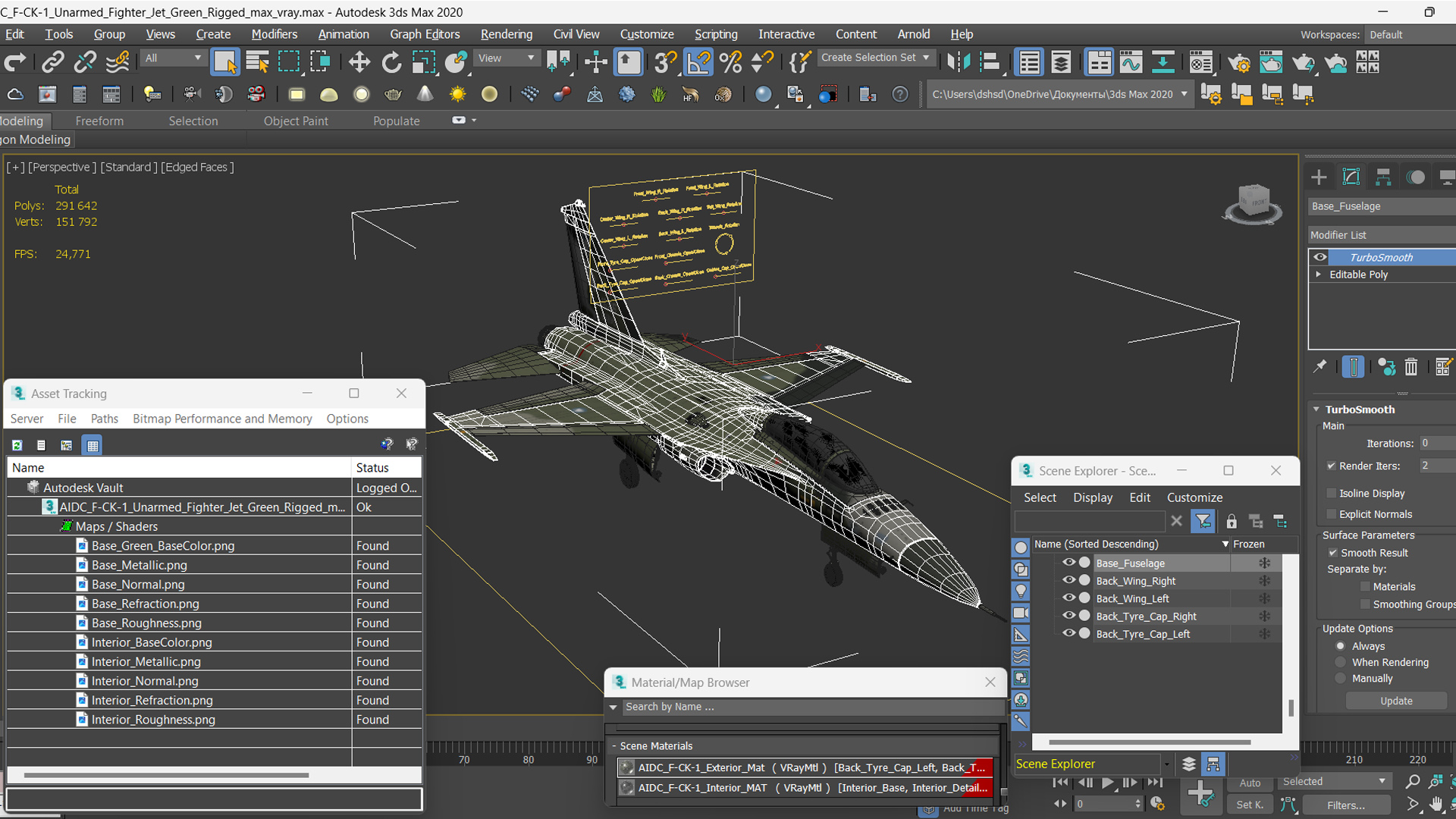The image size is (1456, 819).
Task: Enable Explicit Normals checkbox
Action: [x=1332, y=514]
